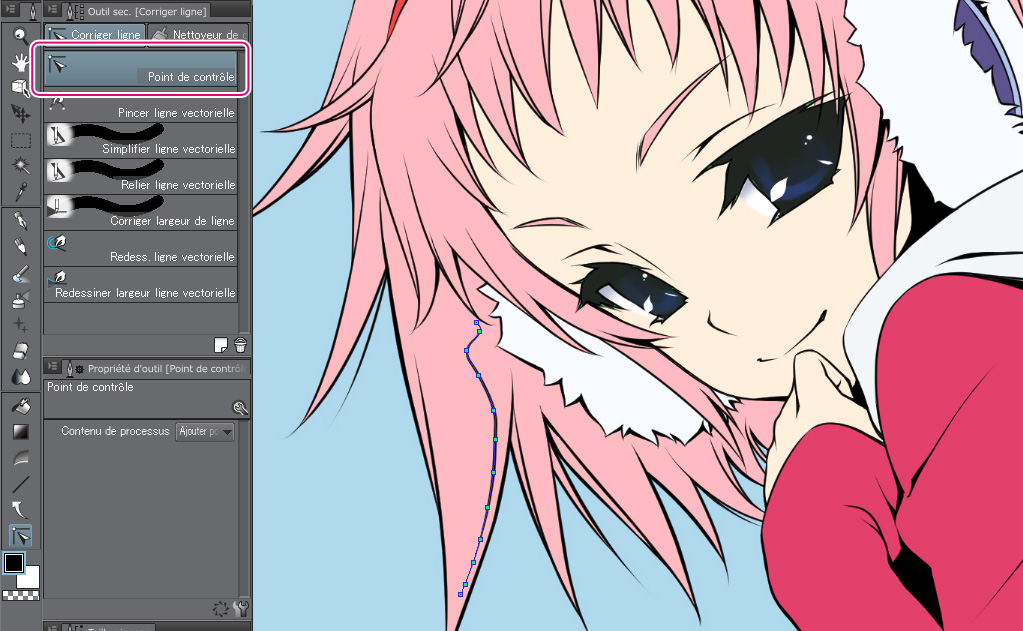Screen dimensions: 1023x631
Task: Click the Correct line tool in the toolbar
Action: click(x=21, y=536)
